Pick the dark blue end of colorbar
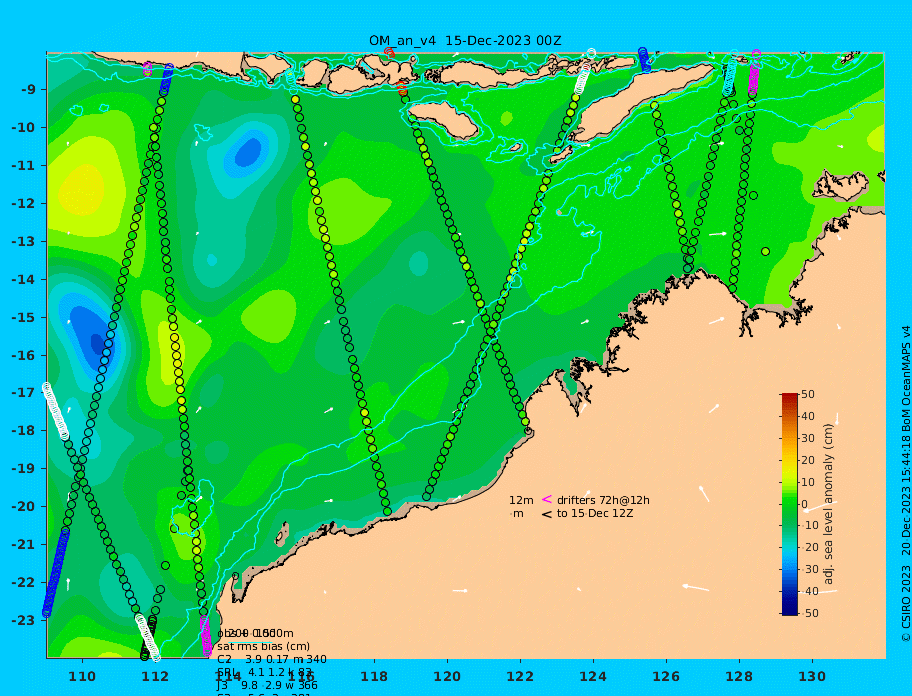The width and height of the screenshot is (912, 696). tap(790, 611)
